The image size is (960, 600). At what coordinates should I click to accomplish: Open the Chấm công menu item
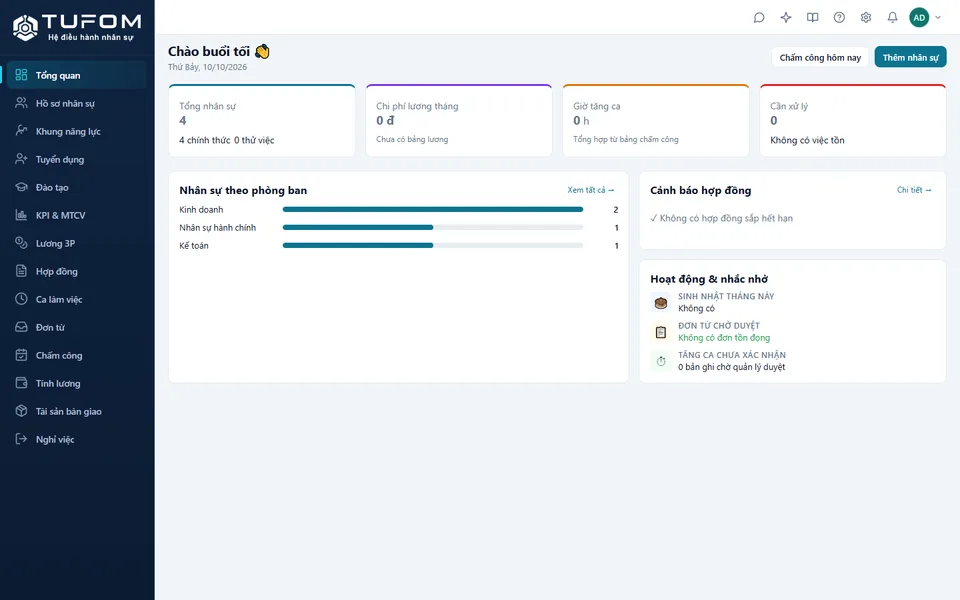pos(77,355)
